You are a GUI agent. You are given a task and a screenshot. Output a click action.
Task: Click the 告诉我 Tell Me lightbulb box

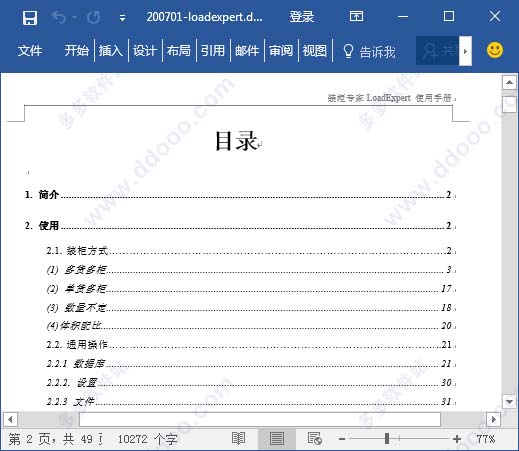369,52
